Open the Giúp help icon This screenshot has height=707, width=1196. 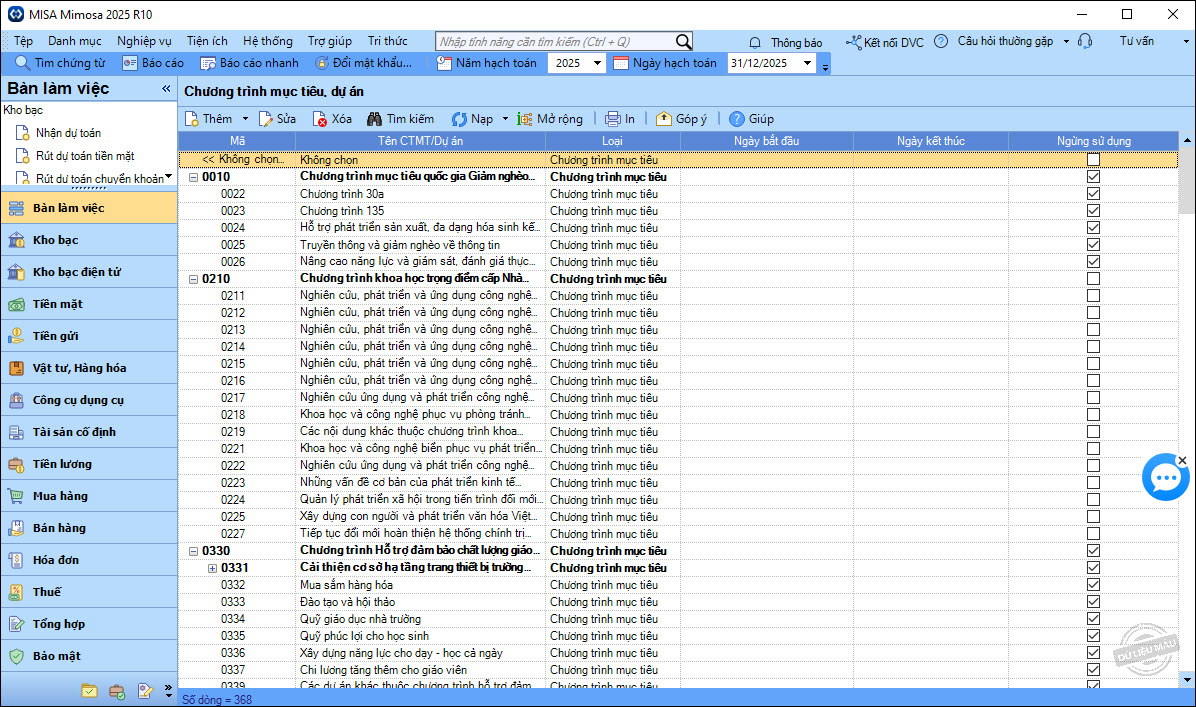pyautogui.click(x=737, y=119)
